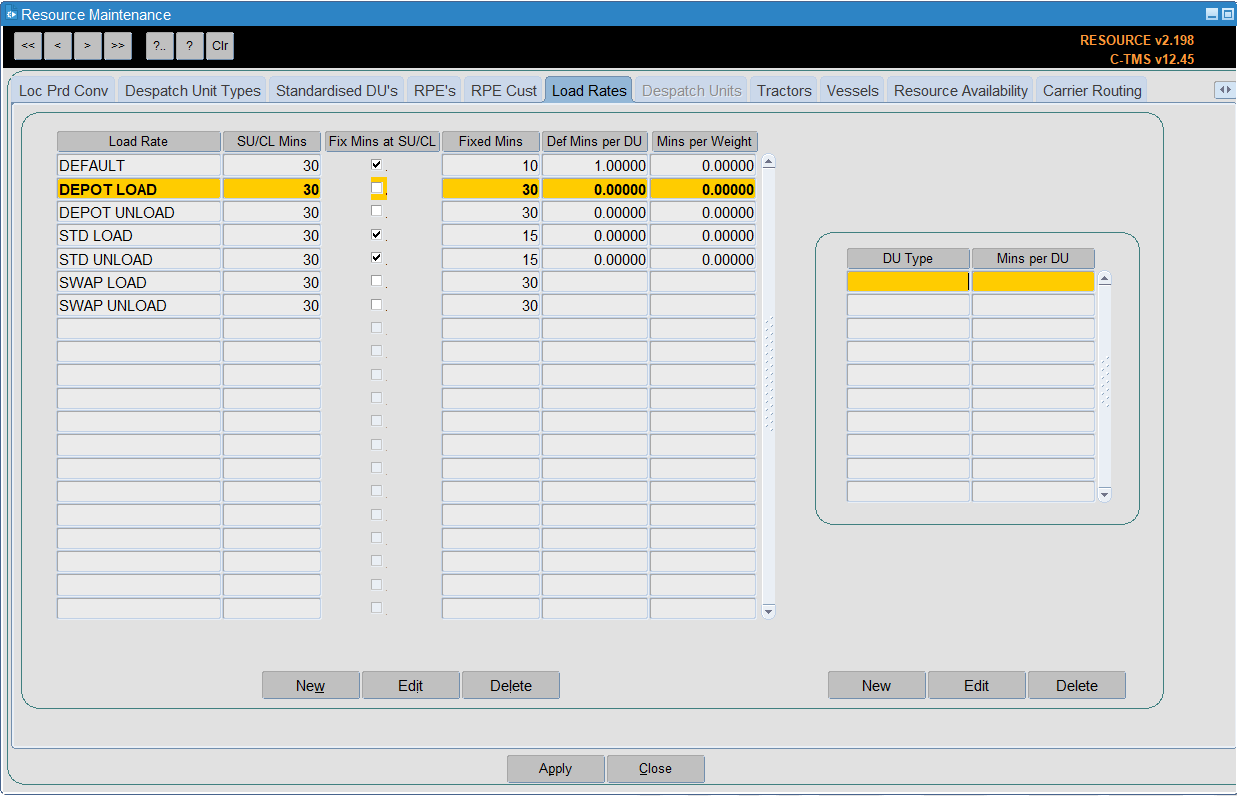This screenshot has width=1237, height=796.
Task: Click Delete under the Load Rate table
Action: point(511,685)
